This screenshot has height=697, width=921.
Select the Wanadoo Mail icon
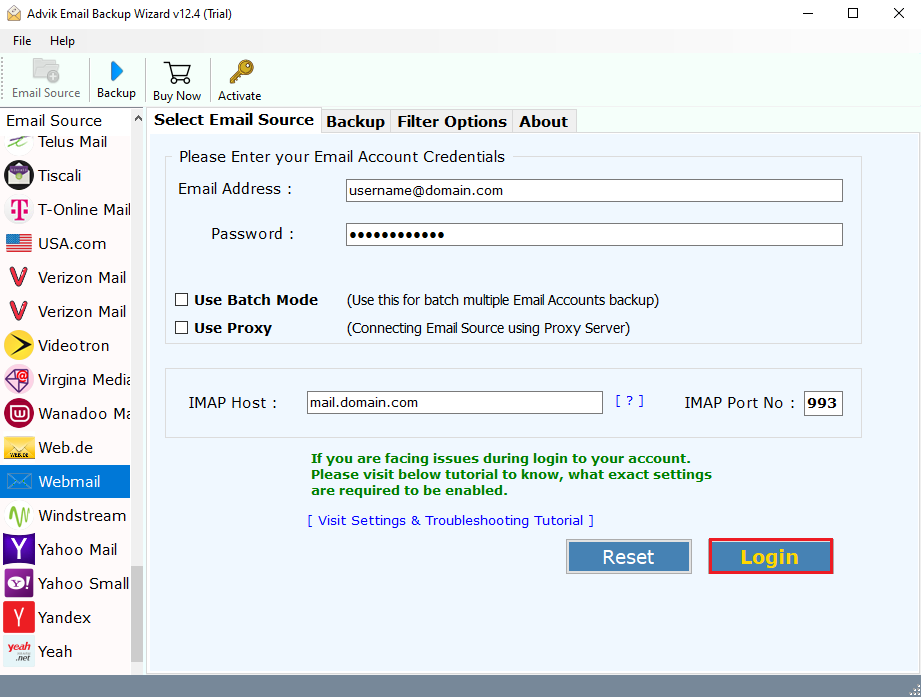(19, 413)
